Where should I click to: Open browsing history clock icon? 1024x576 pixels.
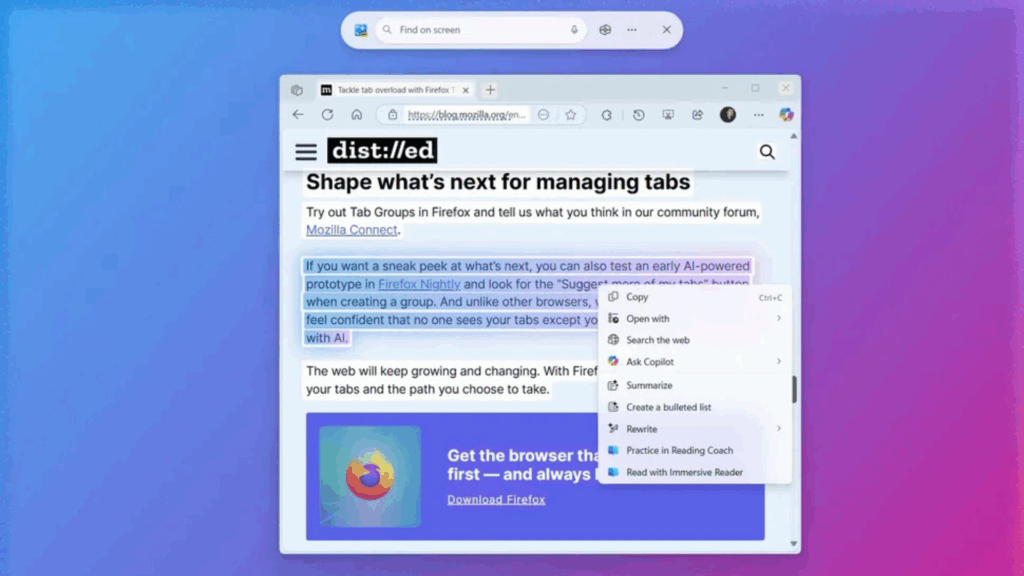pyautogui.click(x=639, y=115)
